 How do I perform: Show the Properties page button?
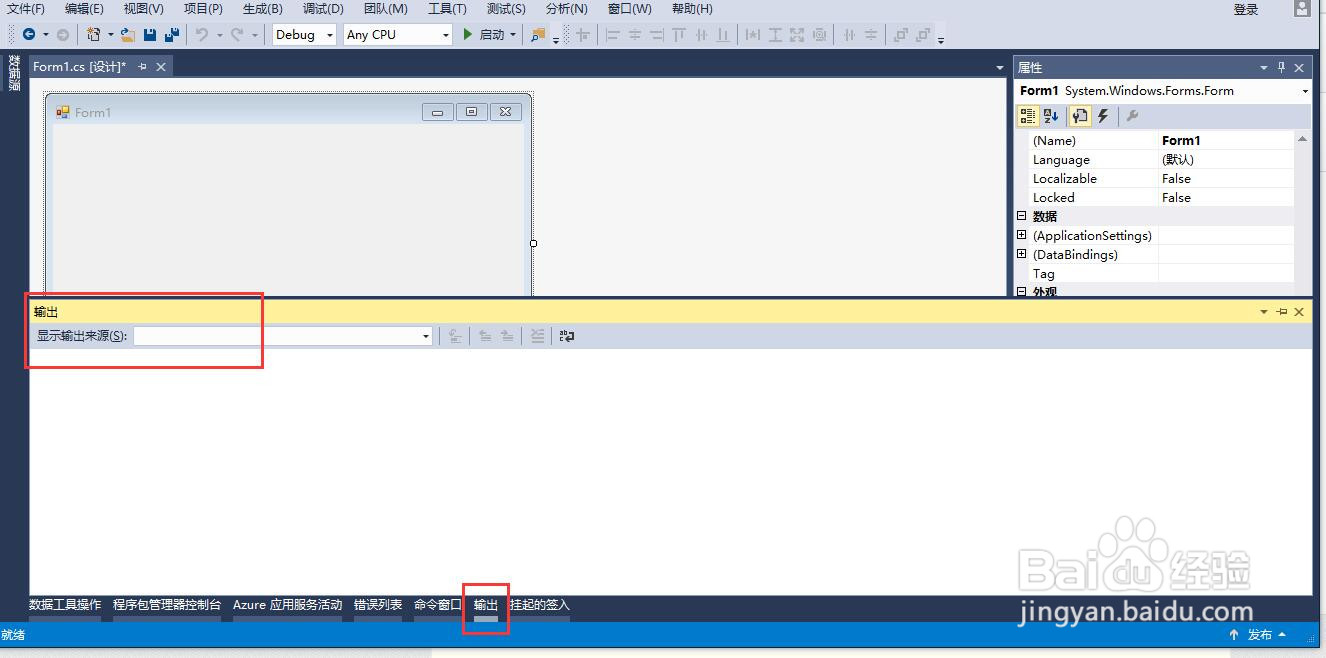click(x=1080, y=116)
